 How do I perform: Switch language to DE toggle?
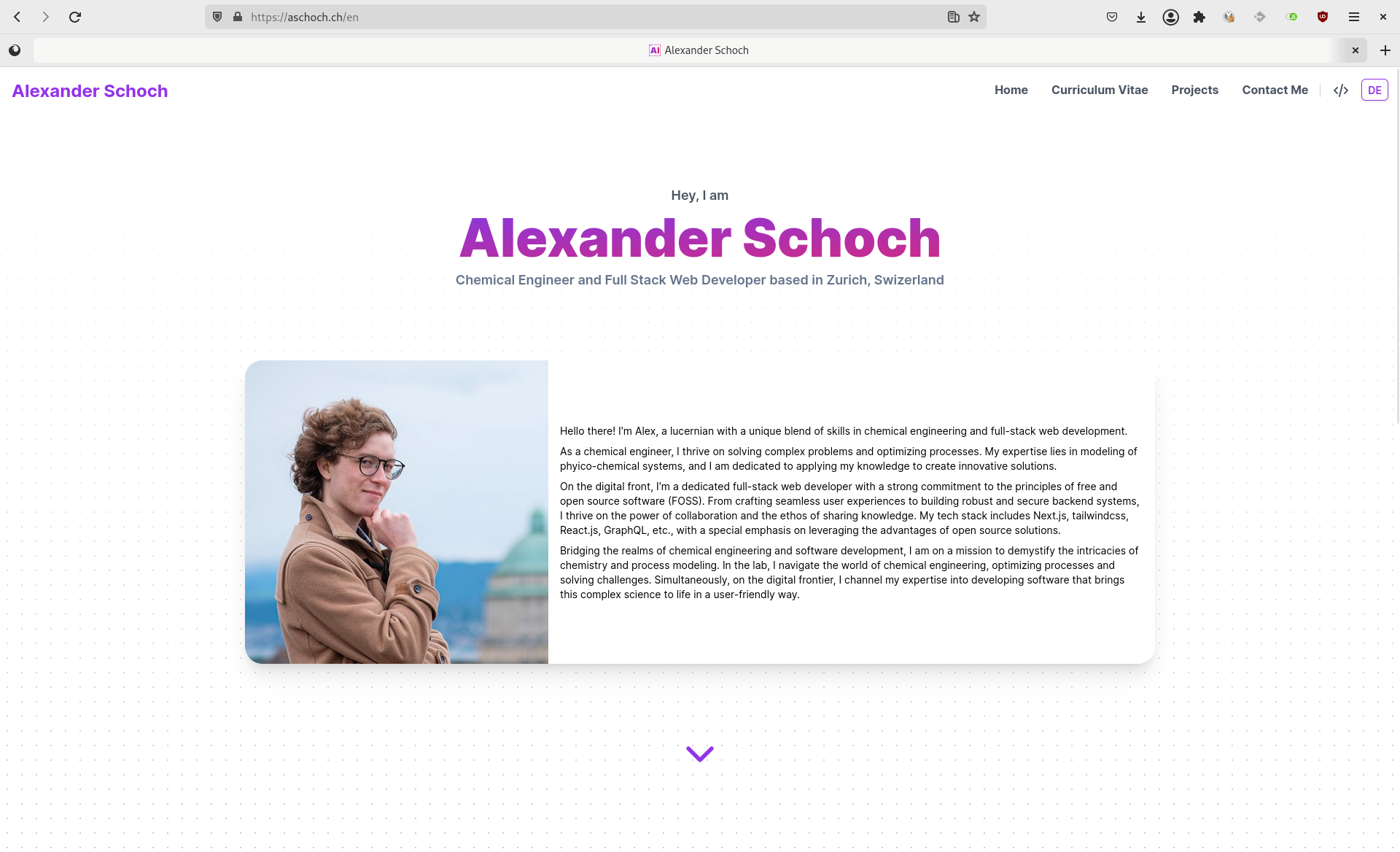coord(1375,90)
